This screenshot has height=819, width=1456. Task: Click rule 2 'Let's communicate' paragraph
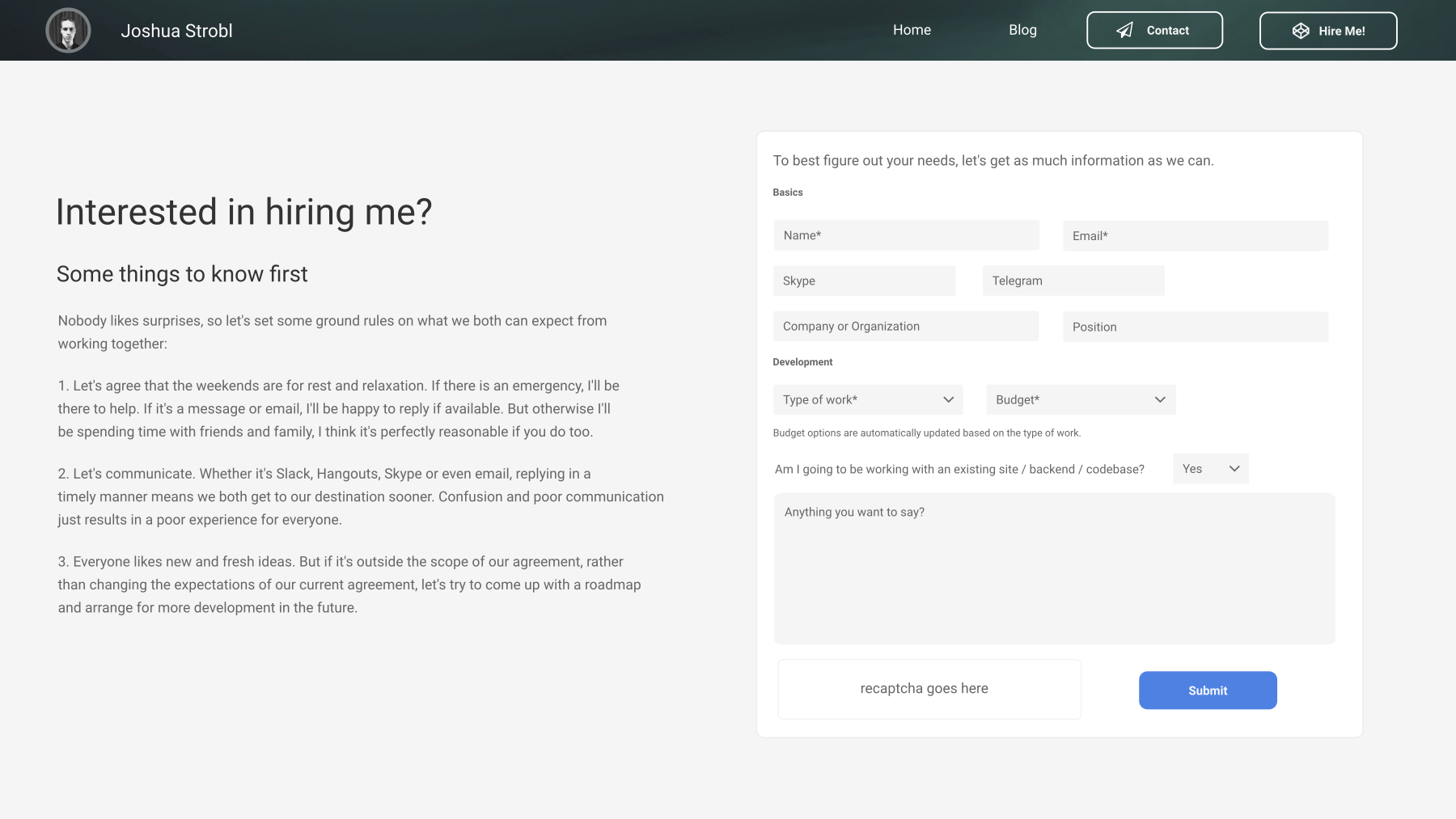(361, 496)
